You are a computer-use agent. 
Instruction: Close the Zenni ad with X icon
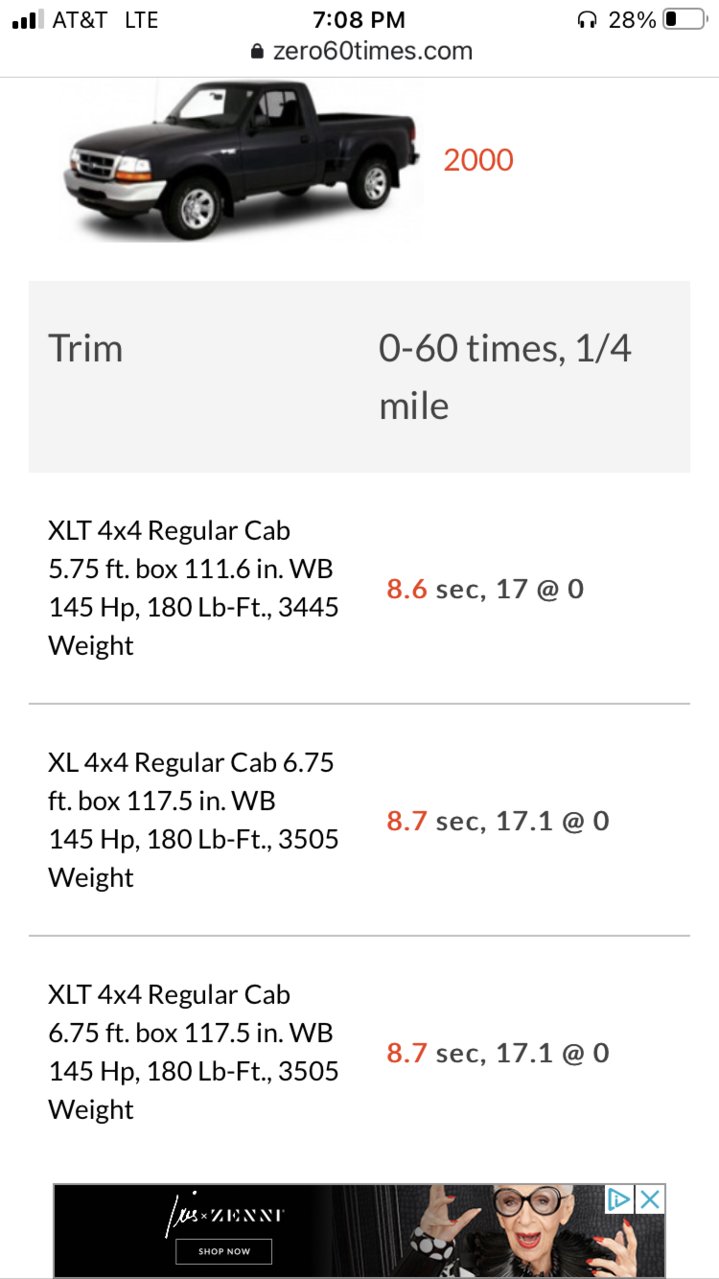pos(650,1199)
